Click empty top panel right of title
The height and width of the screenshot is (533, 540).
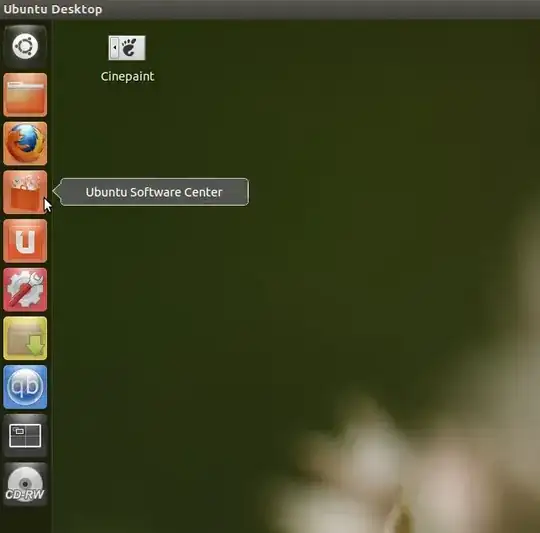click(320, 9)
